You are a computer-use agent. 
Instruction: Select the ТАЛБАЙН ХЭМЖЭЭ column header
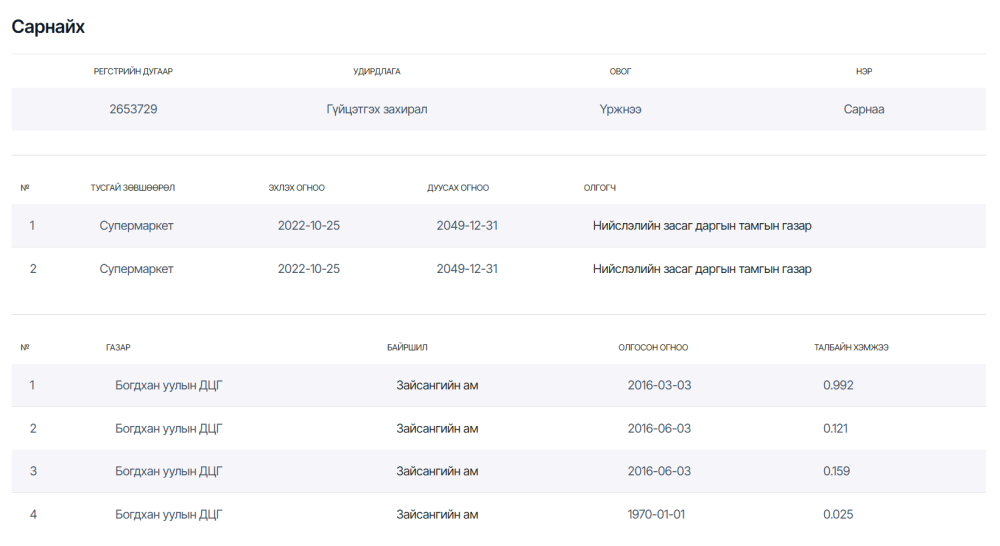click(x=851, y=348)
